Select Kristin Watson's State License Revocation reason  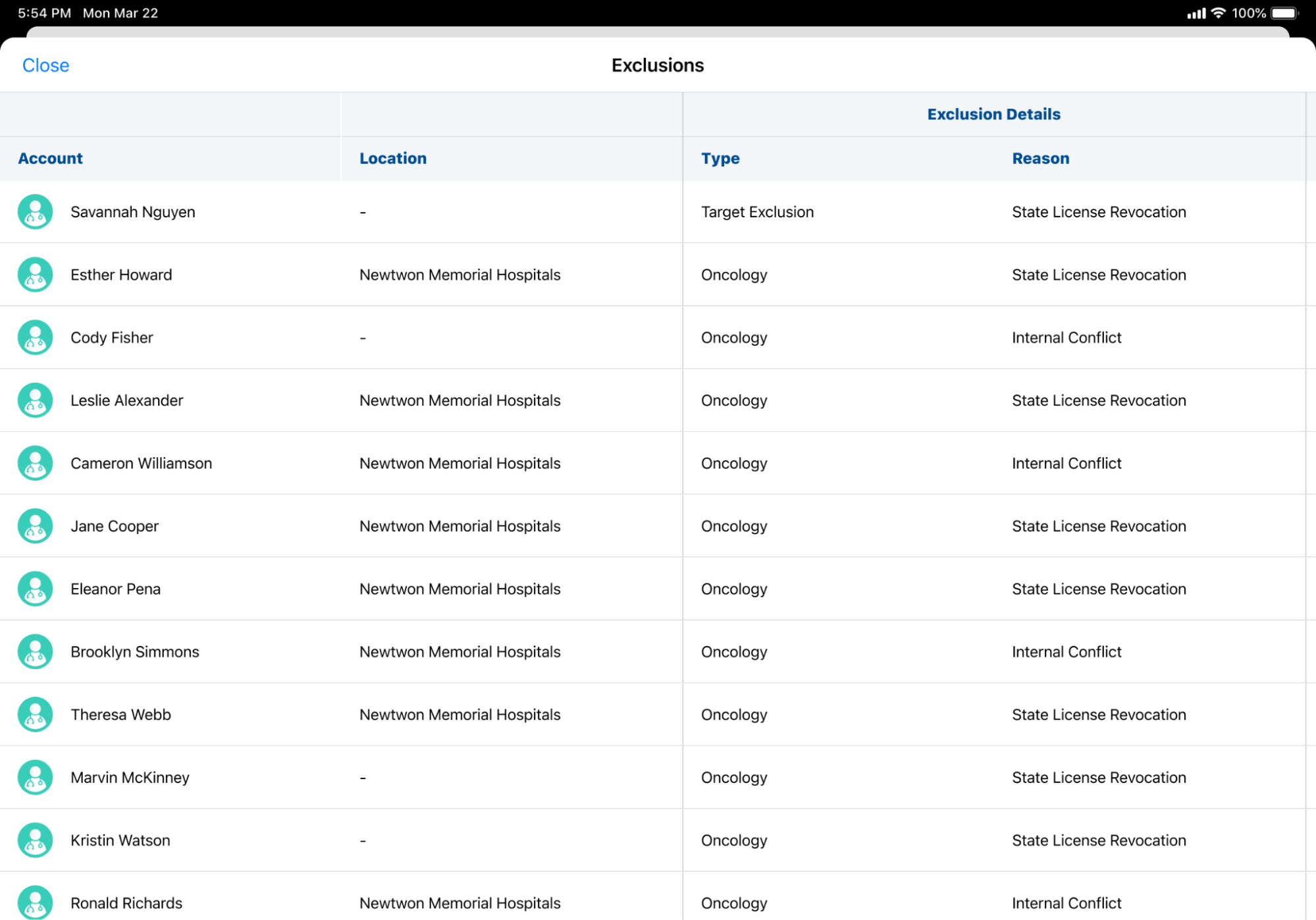pyautogui.click(x=1098, y=840)
